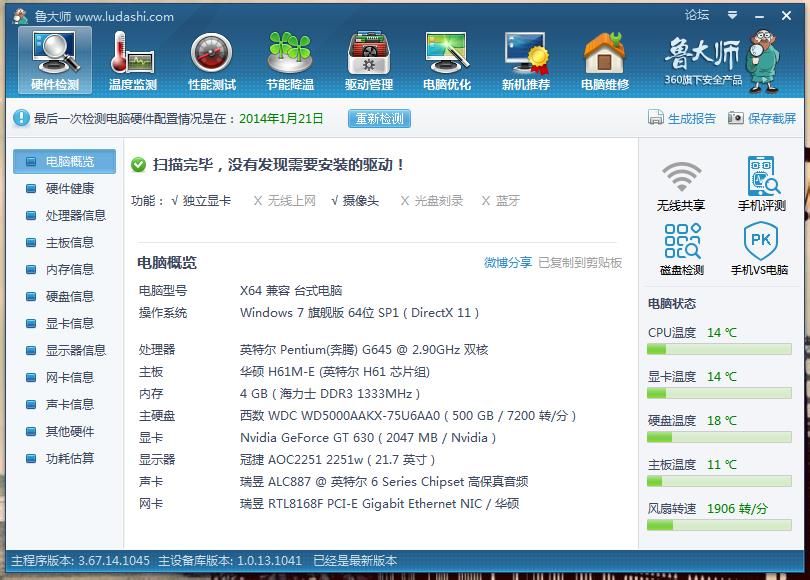The height and width of the screenshot is (580, 810).
Task: Click the 主板温度 progress bar
Action: (x=719, y=481)
